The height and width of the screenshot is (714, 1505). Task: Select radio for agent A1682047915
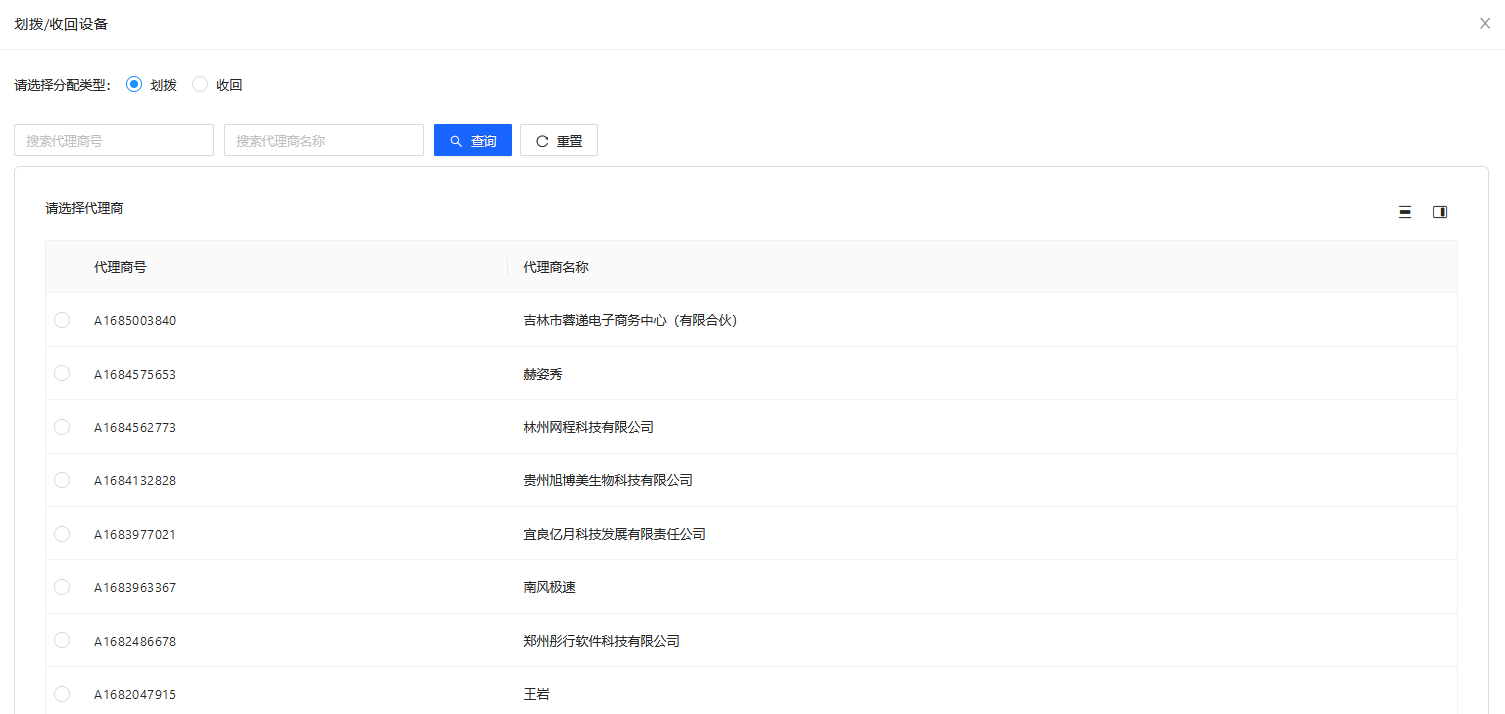(62, 694)
